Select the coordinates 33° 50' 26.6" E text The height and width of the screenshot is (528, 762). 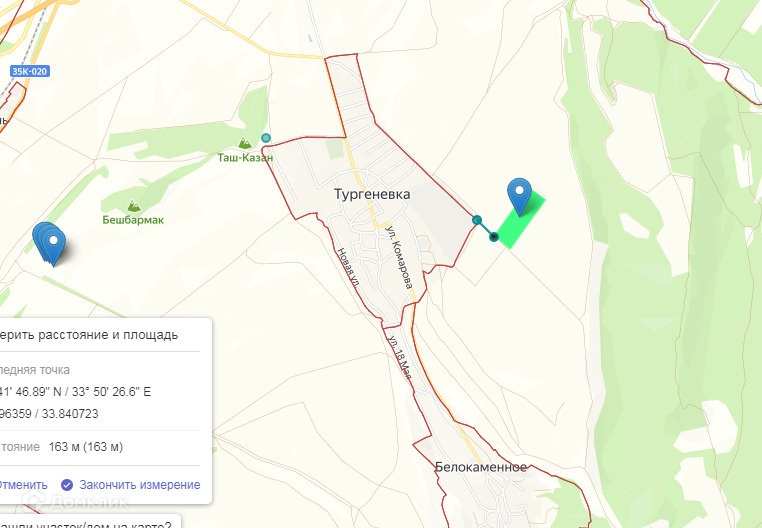coord(111,391)
